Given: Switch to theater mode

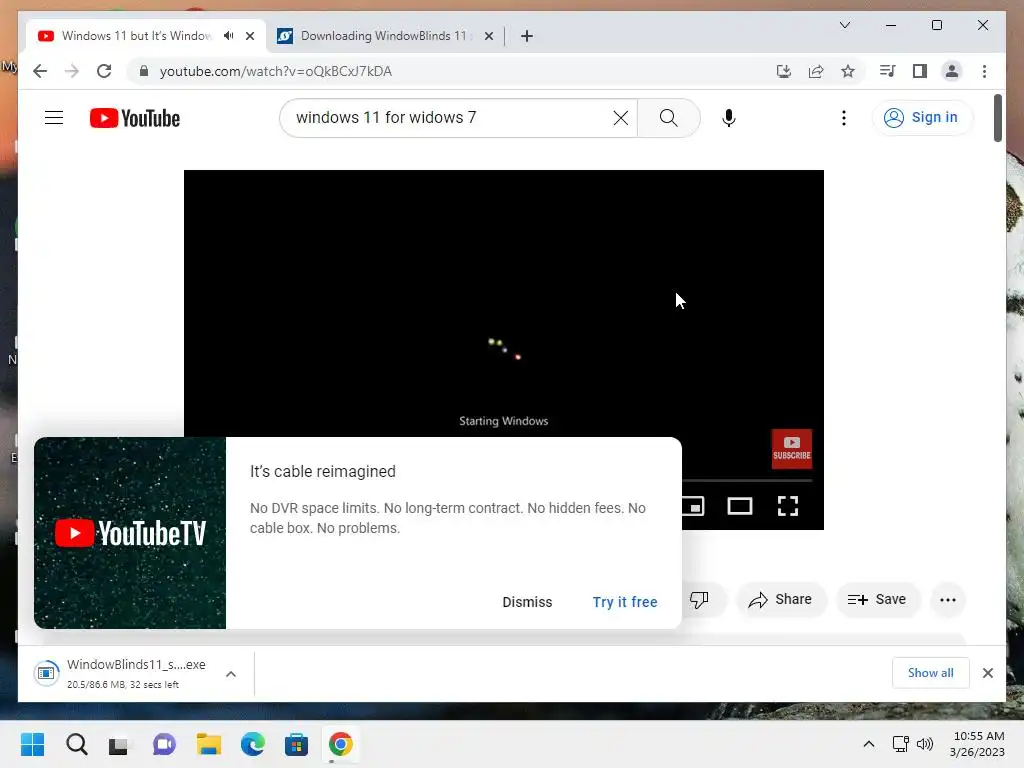Looking at the screenshot, I should (740, 506).
